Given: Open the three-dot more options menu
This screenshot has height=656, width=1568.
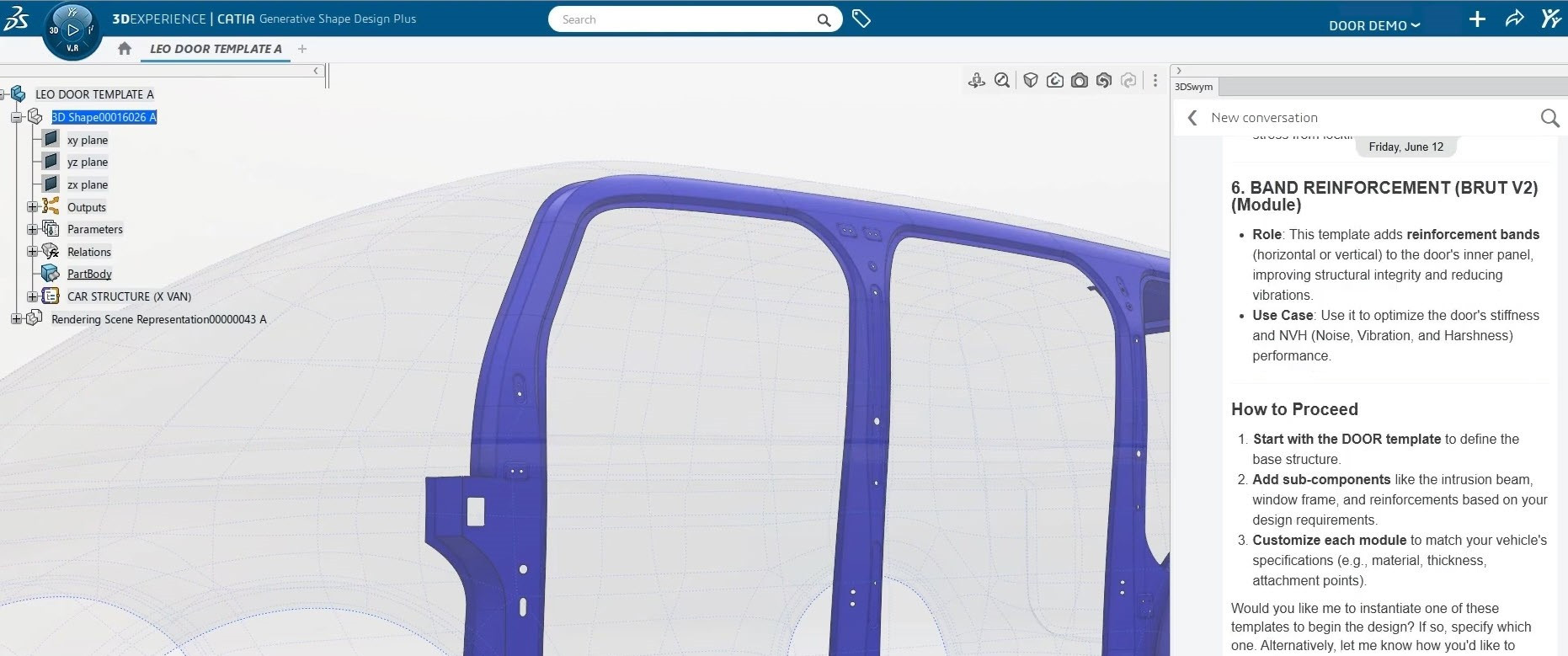Looking at the screenshot, I should click(1155, 80).
